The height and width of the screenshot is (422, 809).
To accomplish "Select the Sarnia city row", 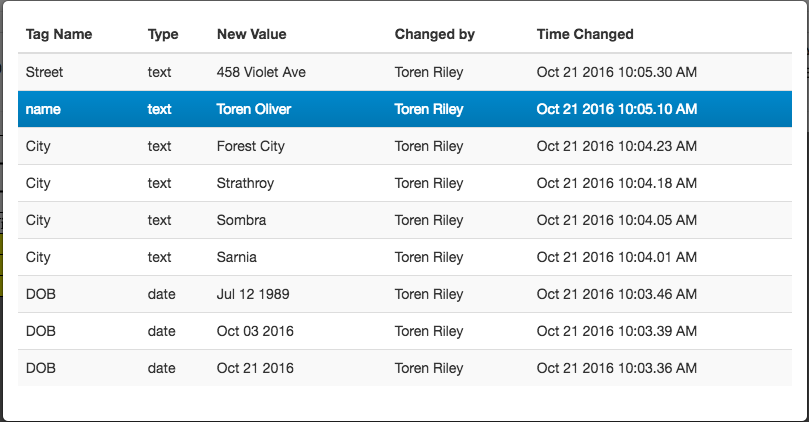I will [x=404, y=257].
